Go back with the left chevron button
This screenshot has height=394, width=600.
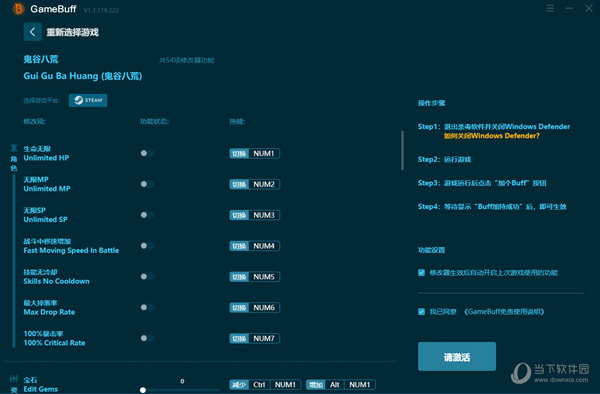point(33,32)
